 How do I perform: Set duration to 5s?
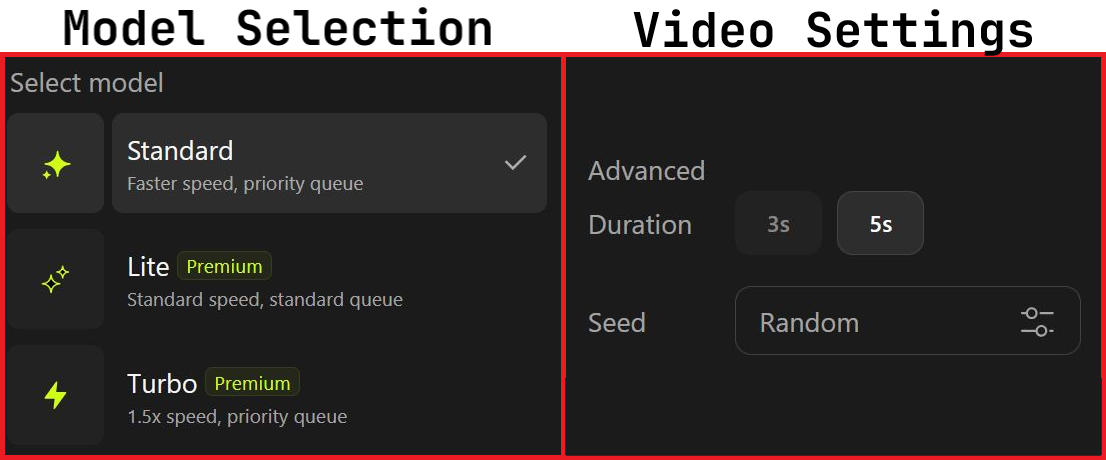tap(880, 224)
